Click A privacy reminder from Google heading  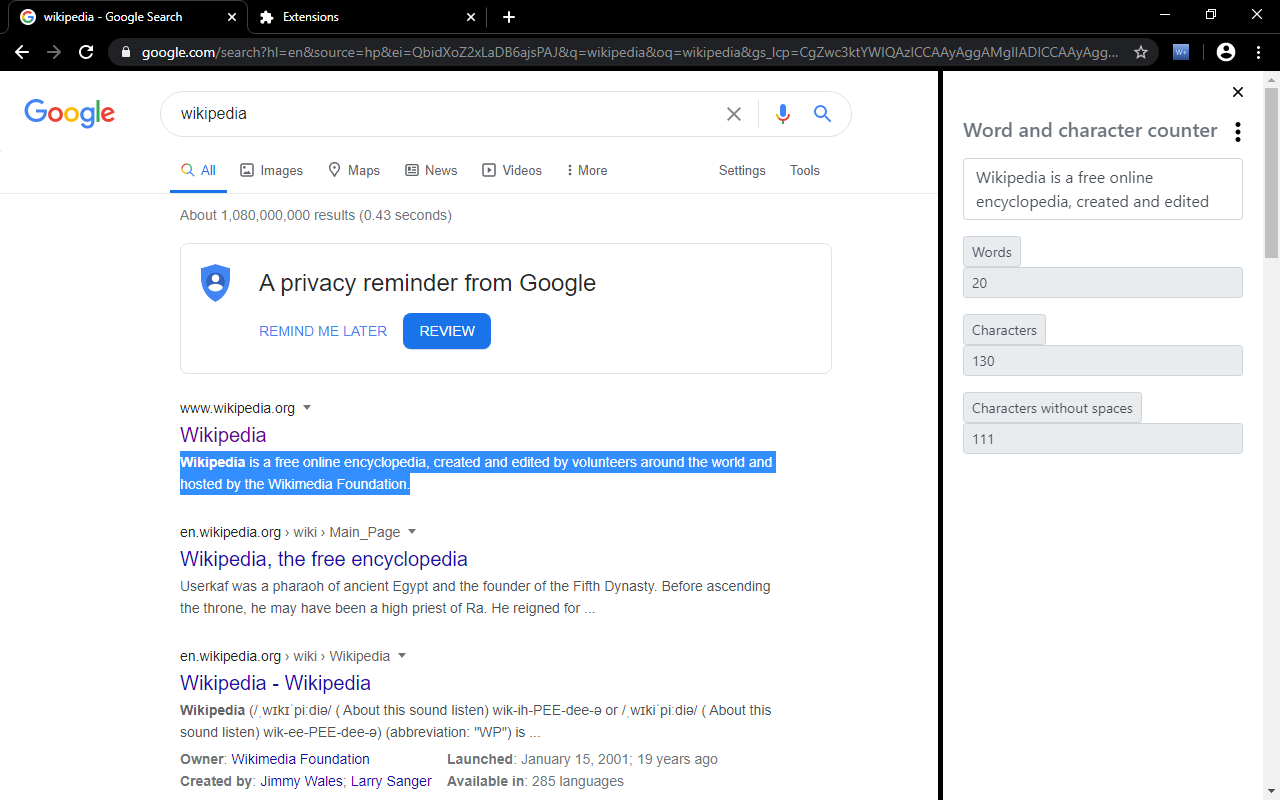[427, 283]
